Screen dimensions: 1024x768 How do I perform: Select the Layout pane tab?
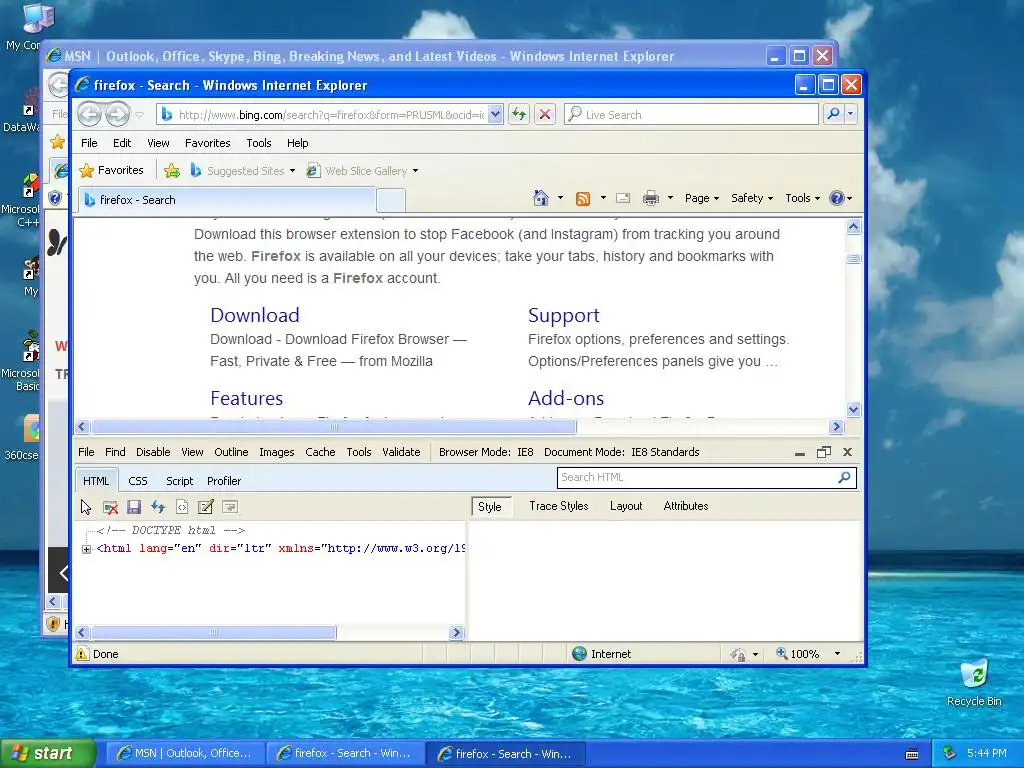626,506
